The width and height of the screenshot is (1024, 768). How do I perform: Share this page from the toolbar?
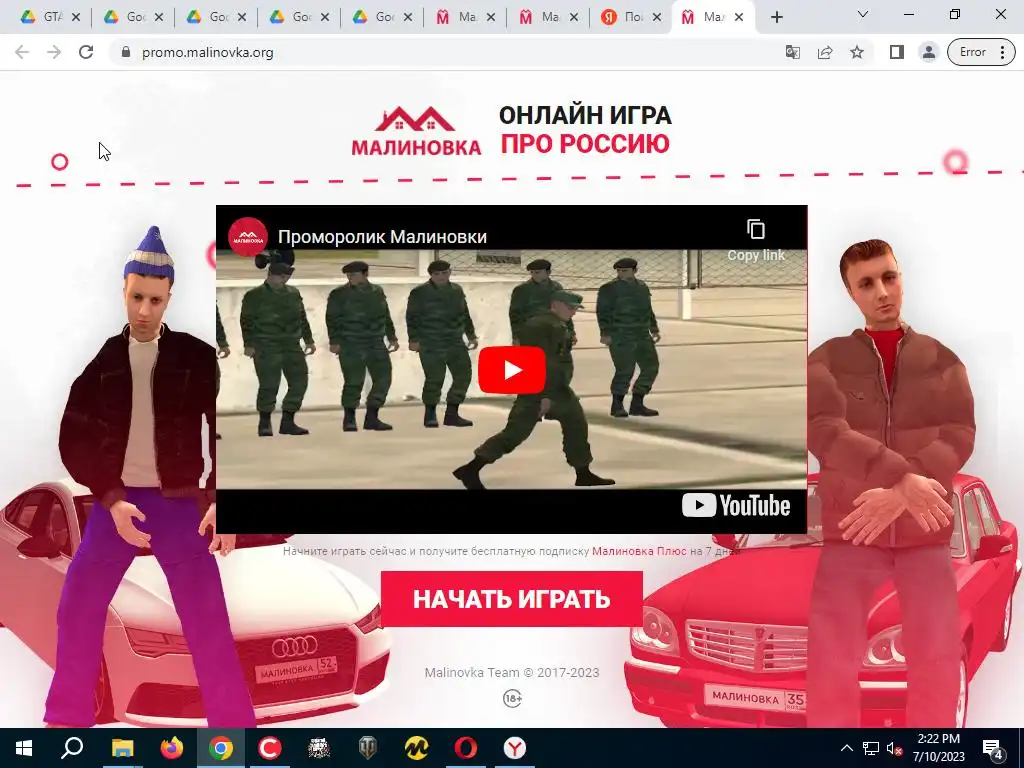coord(825,52)
